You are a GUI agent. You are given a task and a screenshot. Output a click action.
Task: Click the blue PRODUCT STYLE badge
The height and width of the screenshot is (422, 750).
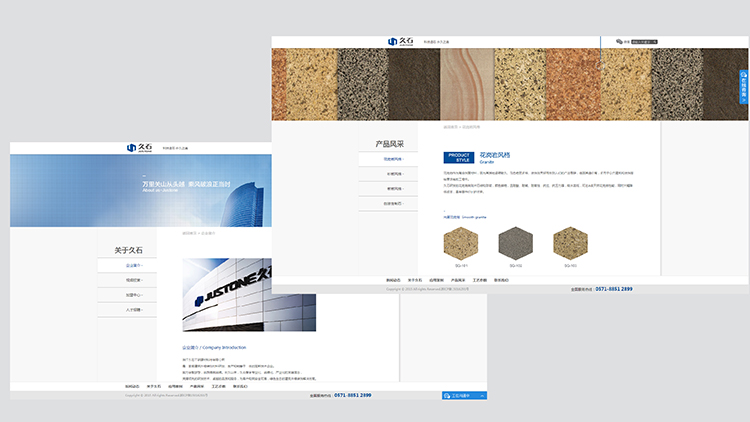458,157
